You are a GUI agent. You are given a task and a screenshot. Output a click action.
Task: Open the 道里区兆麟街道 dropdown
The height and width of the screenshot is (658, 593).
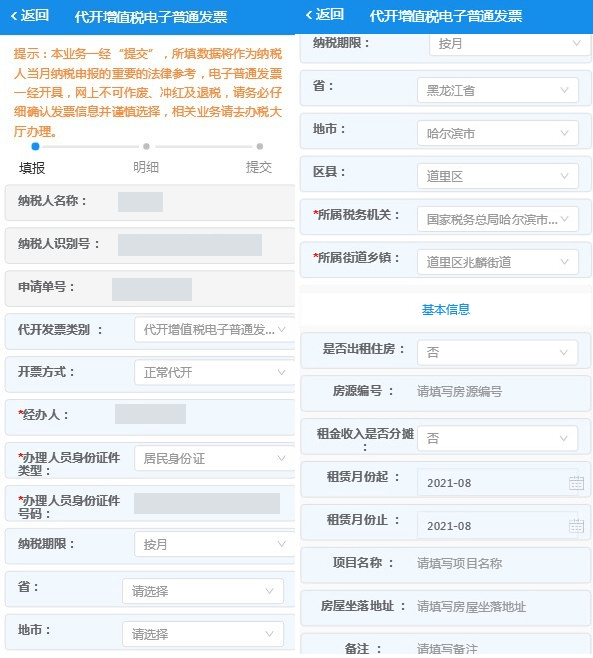(x=498, y=262)
